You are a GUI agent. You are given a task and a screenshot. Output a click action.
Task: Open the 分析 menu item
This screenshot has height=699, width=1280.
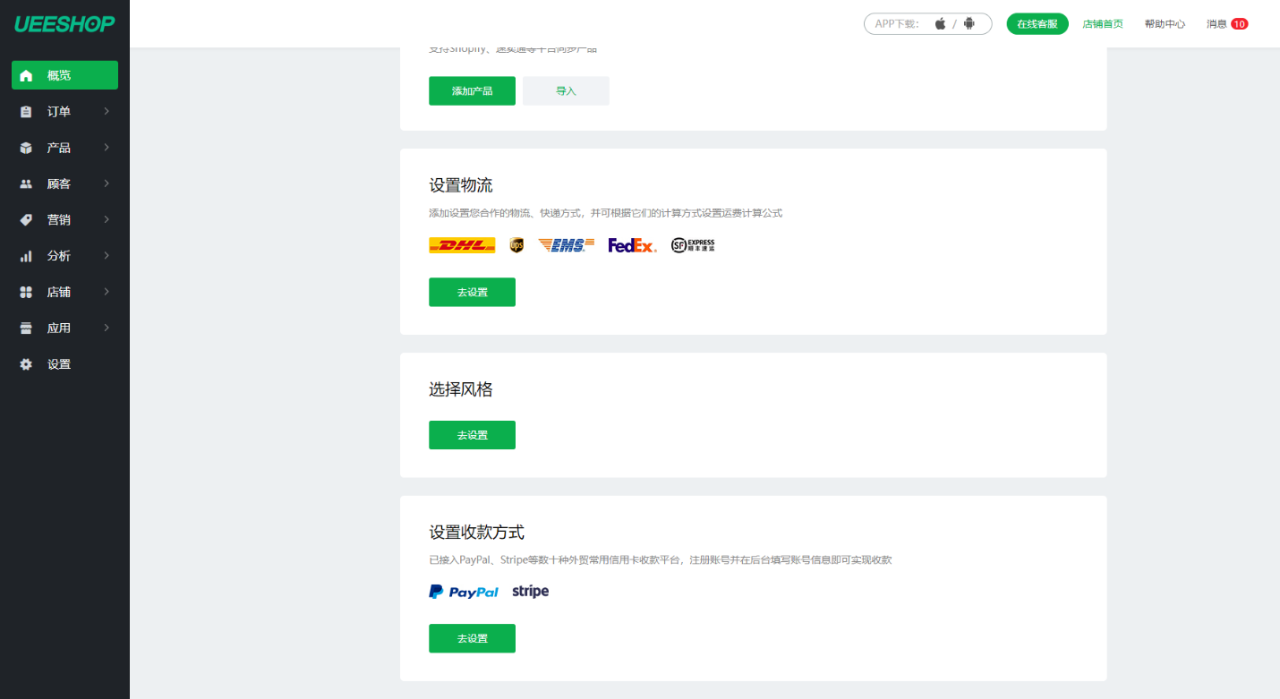pos(65,256)
